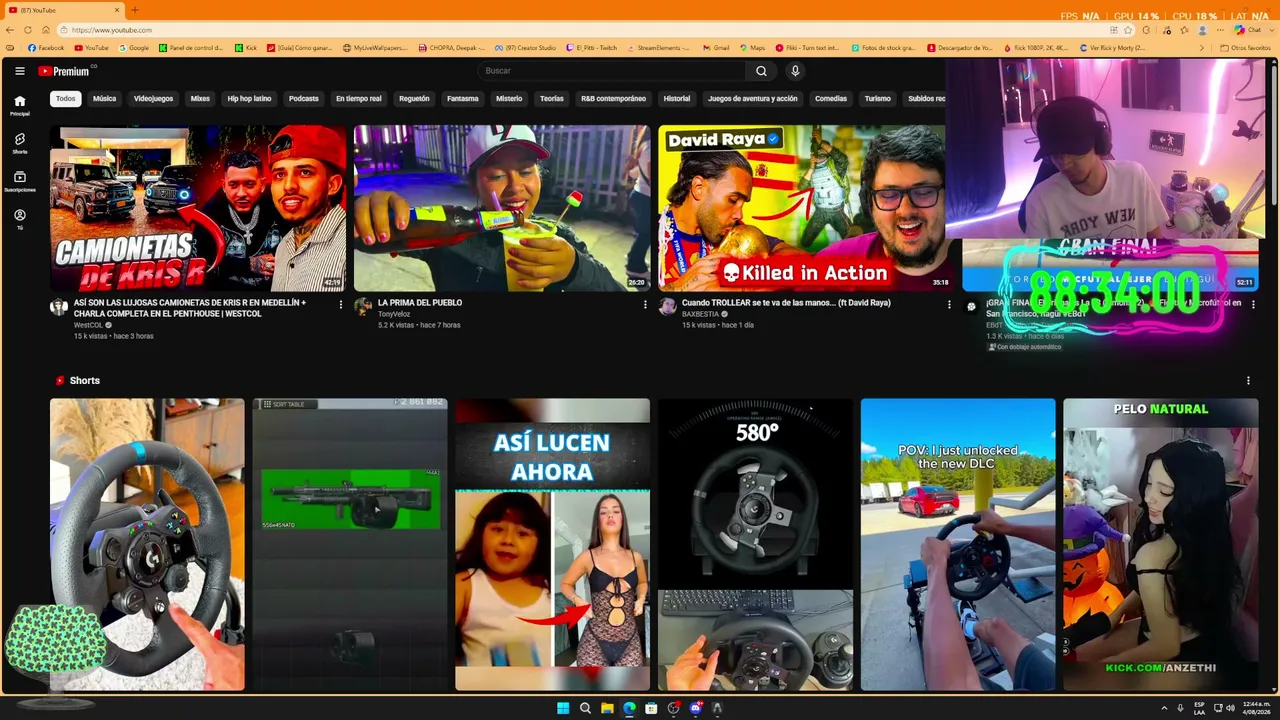1280x720 pixels.
Task: Select the Fantasma filter chip
Action: (463, 99)
